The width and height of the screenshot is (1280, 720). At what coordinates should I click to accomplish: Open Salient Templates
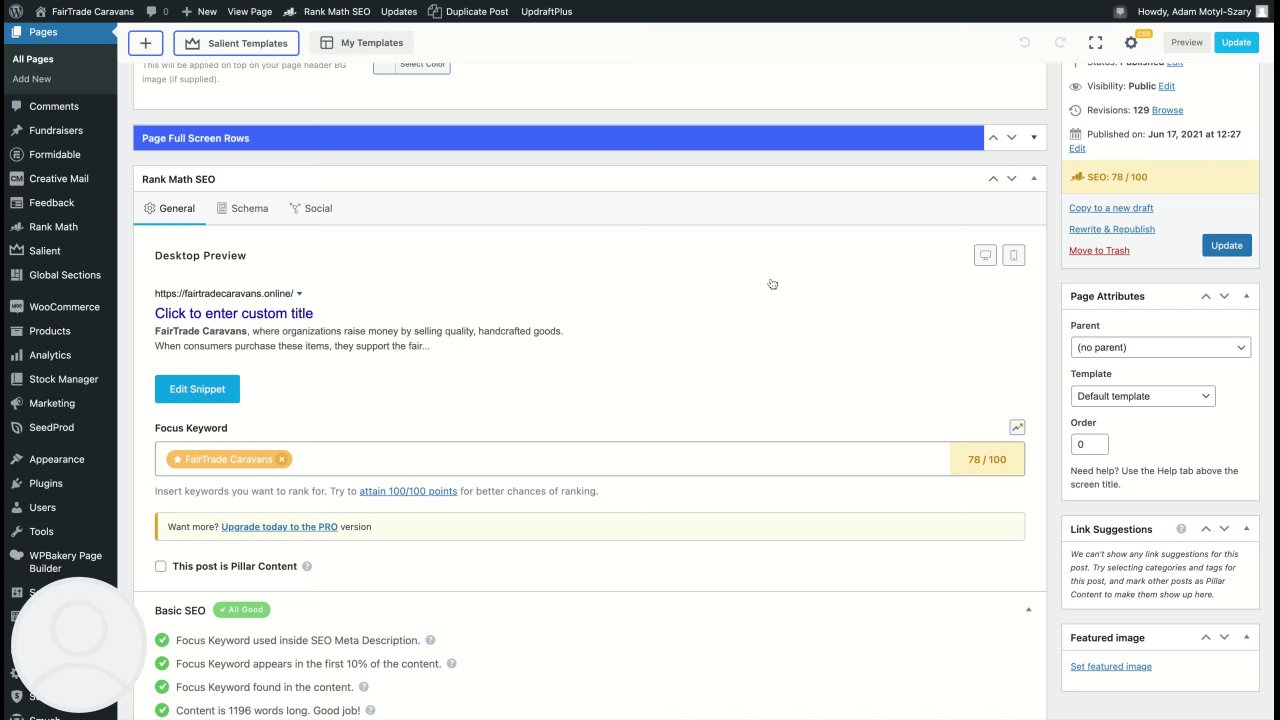point(237,43)
